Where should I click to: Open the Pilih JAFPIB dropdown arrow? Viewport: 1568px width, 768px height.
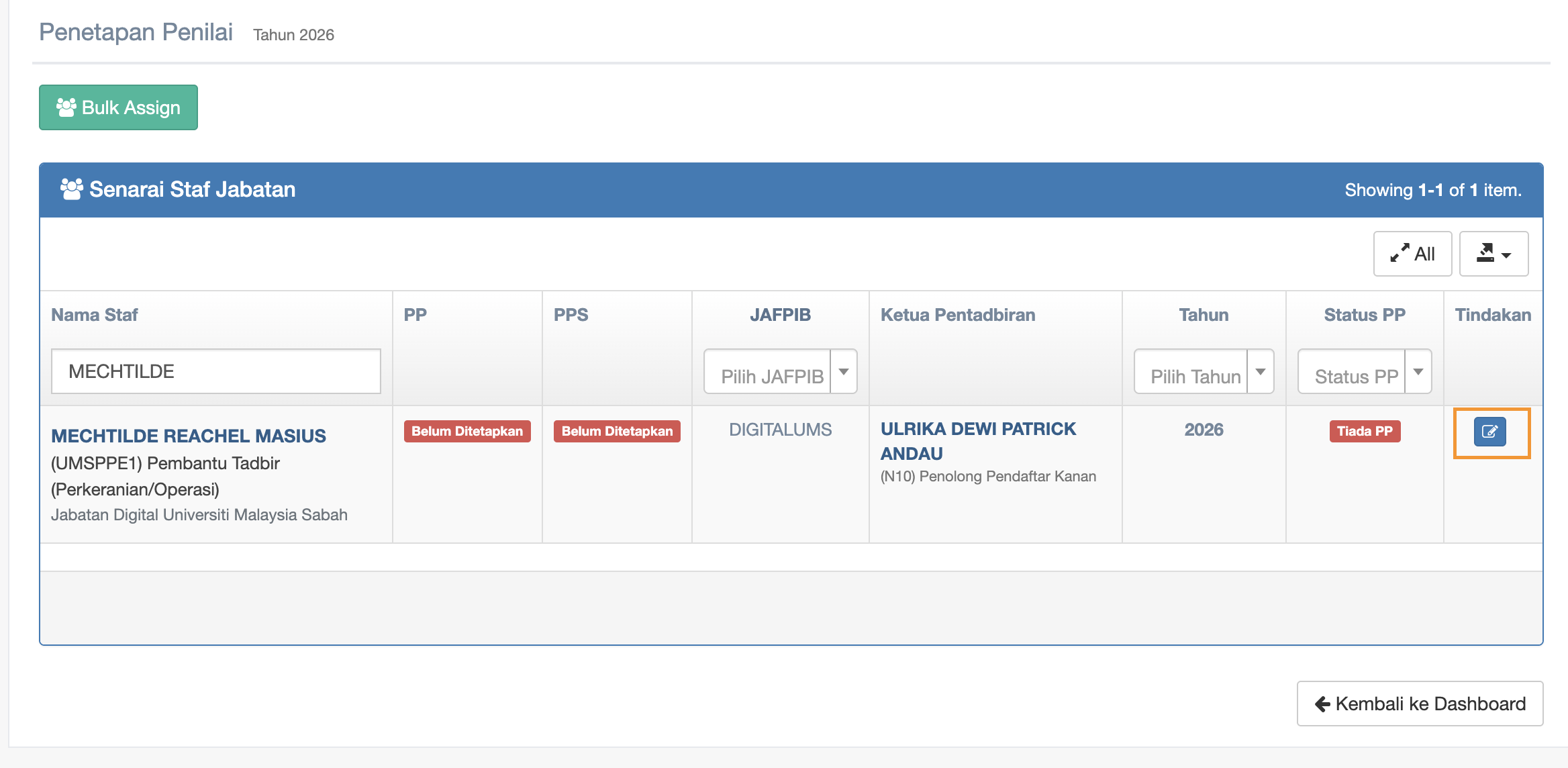point(844,372)
